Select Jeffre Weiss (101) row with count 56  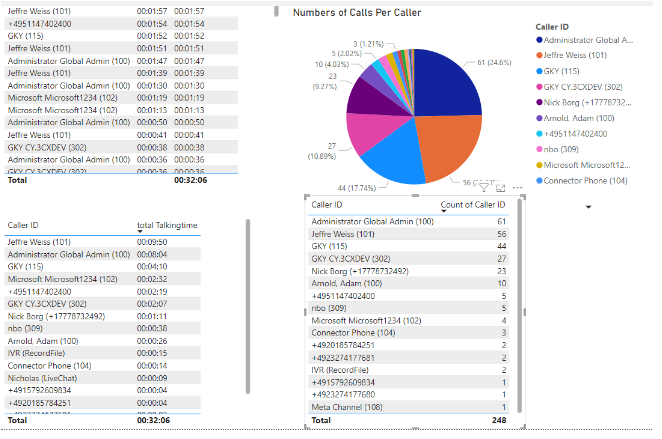409,234
